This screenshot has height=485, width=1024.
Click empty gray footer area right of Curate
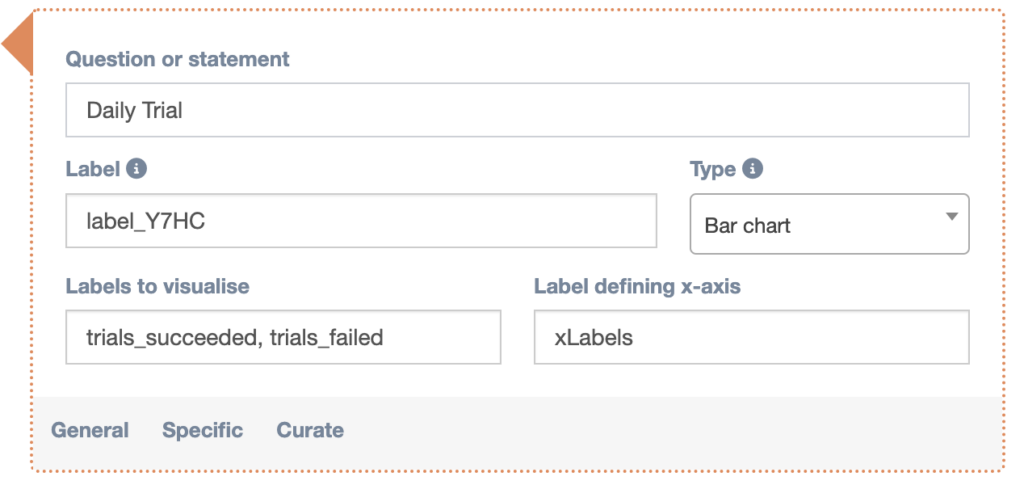point(670,431)
